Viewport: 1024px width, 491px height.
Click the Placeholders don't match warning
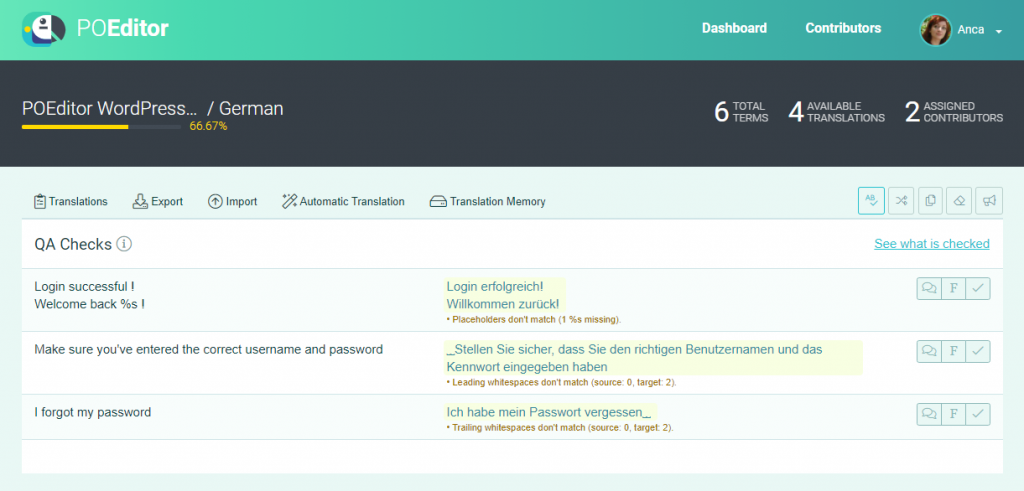(534, 320)
